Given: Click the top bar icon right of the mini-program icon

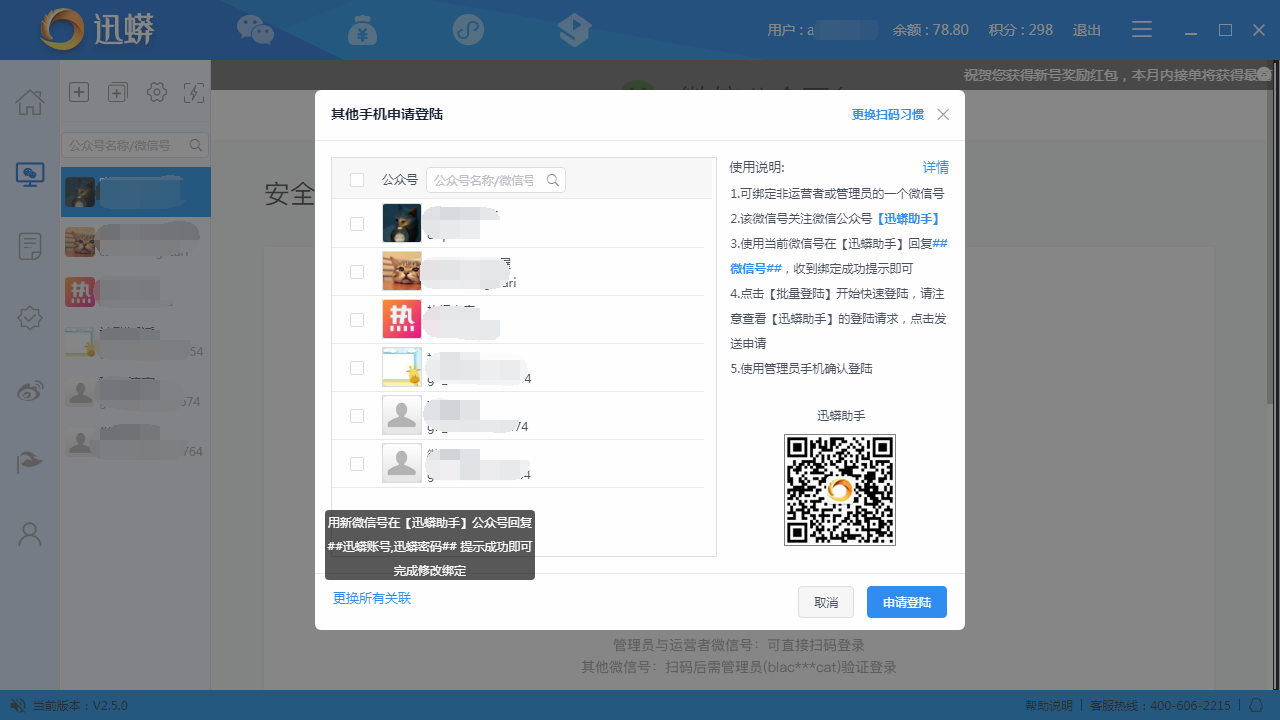Looking at the screenshot, I should [574, 30].
